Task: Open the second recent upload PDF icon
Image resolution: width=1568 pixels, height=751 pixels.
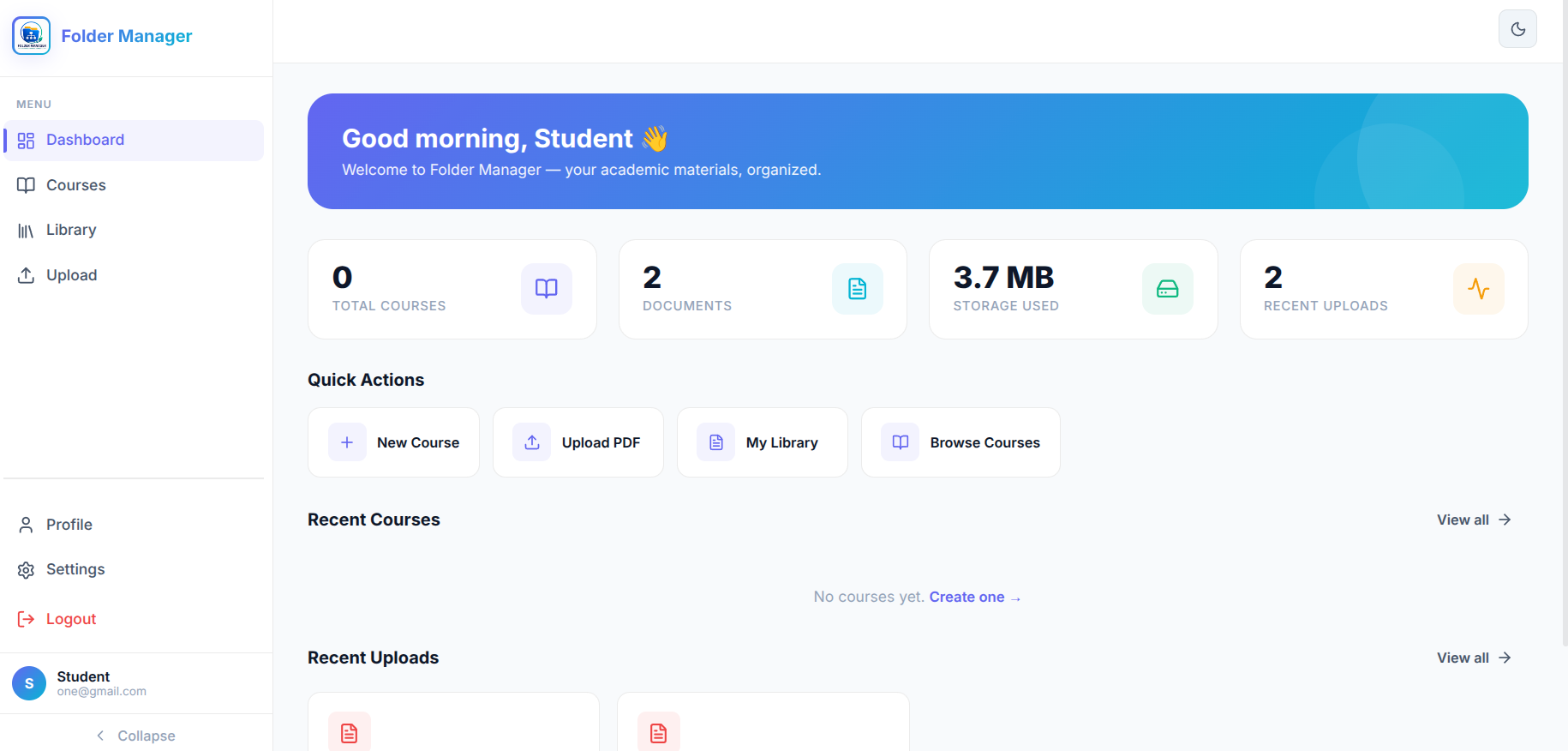Action: tap(659, 731)
